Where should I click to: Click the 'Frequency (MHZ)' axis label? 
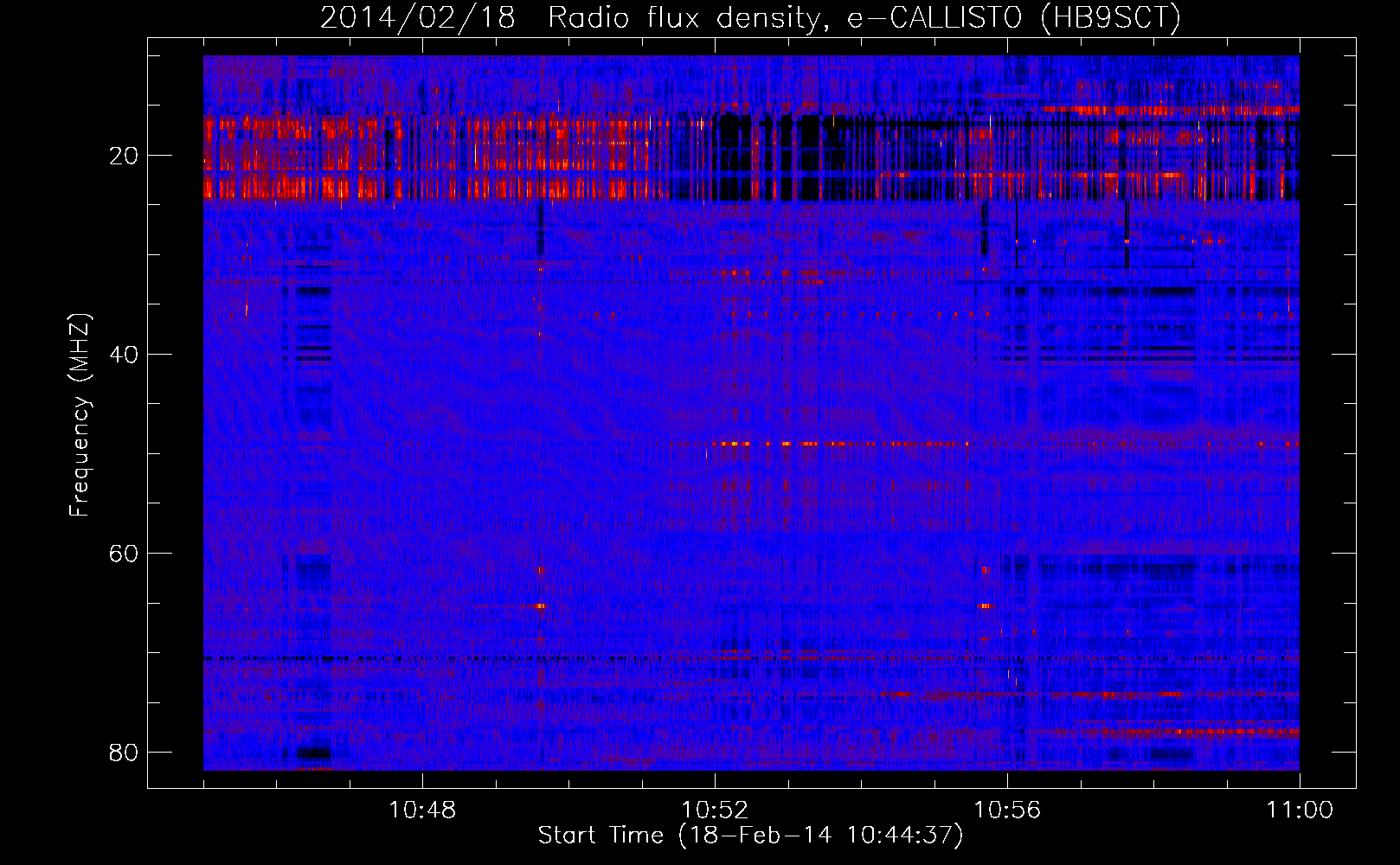[x=80, y=415]
